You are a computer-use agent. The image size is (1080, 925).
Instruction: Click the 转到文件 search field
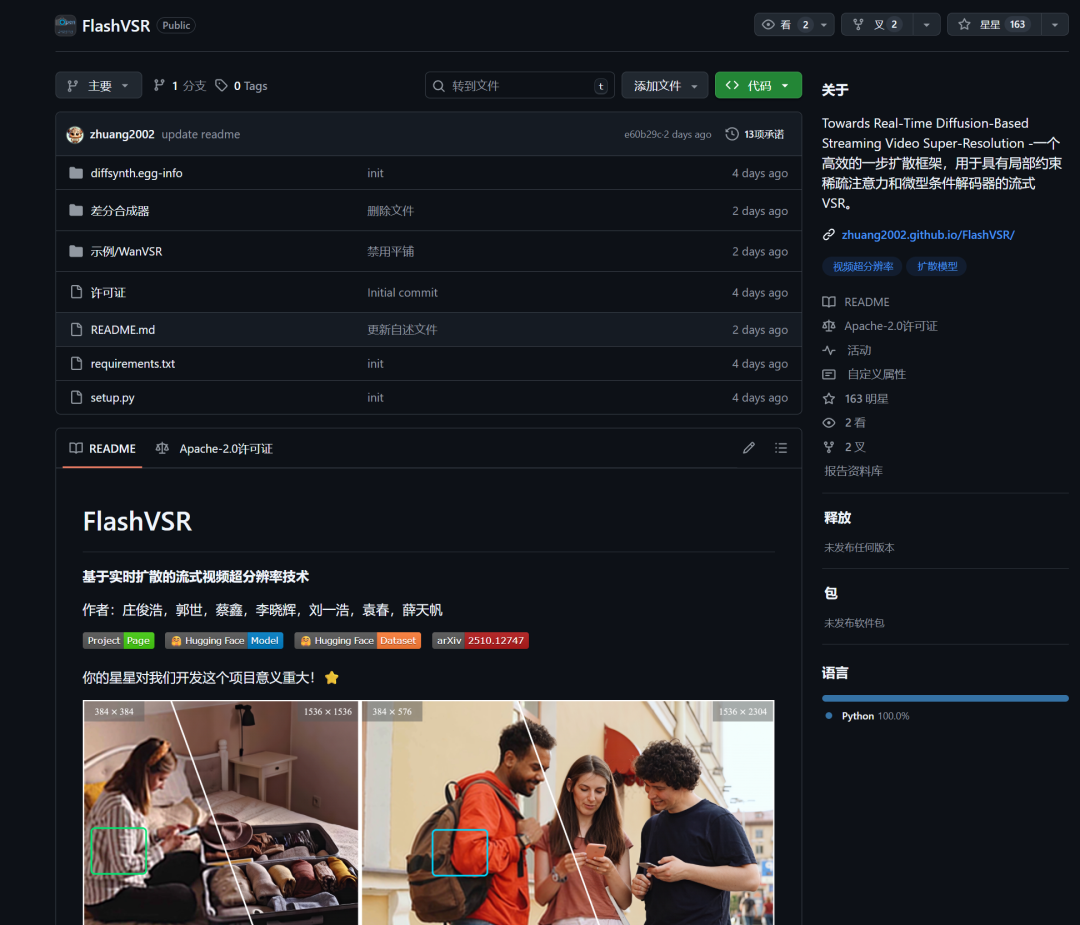tap(519, 86)
